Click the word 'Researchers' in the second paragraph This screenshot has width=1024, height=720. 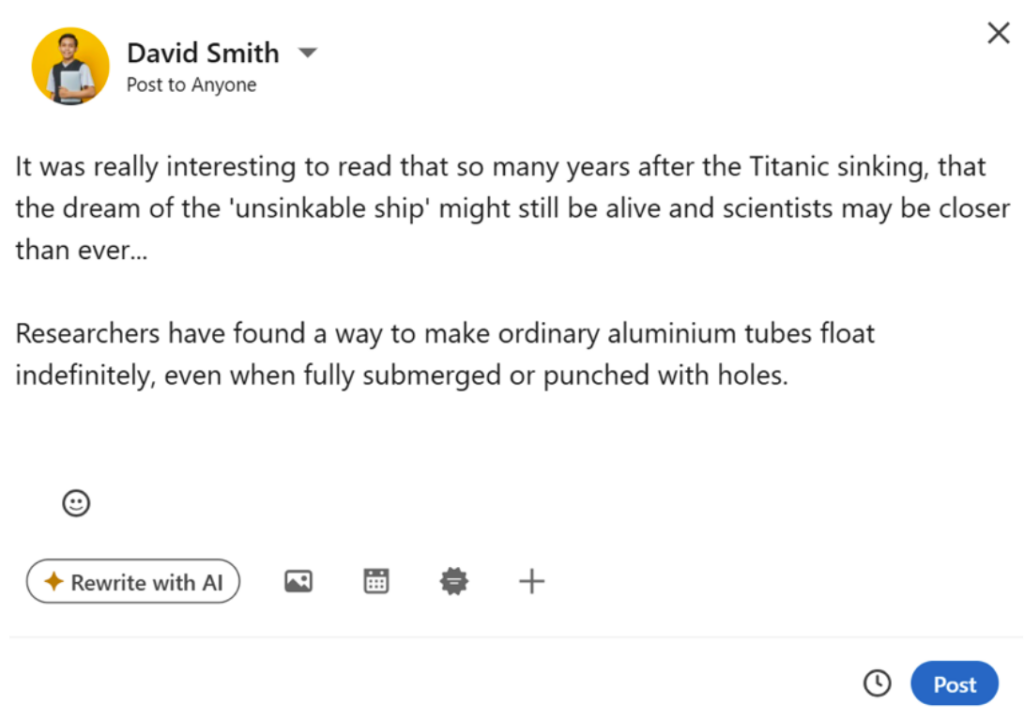[87, 333]
